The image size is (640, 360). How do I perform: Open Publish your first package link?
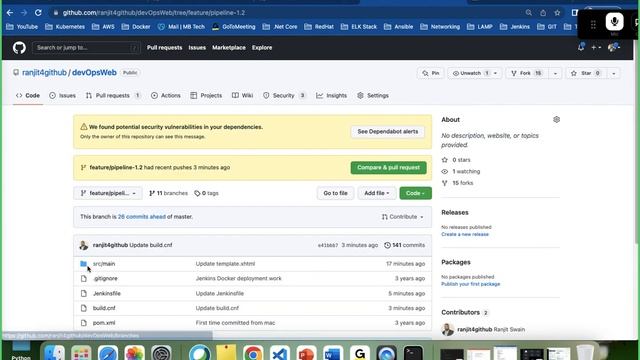(x=471, y=284)
